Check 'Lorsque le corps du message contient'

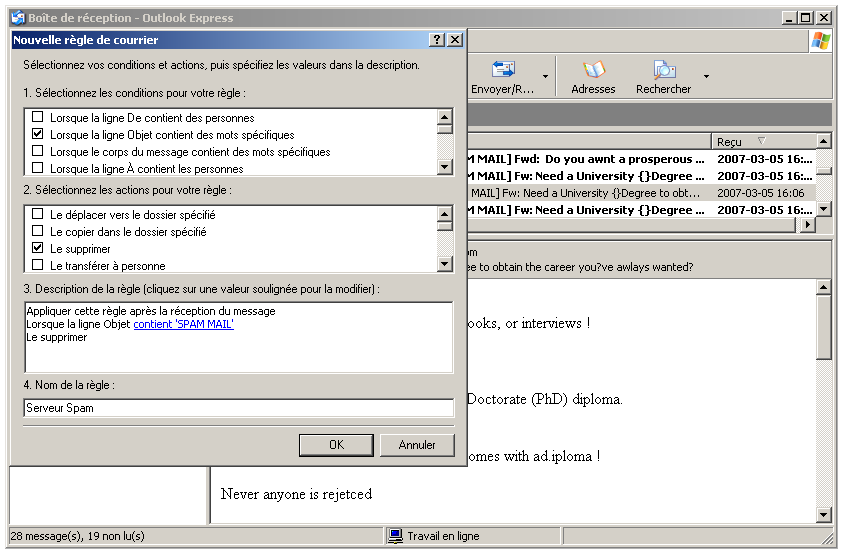point(38,151)
